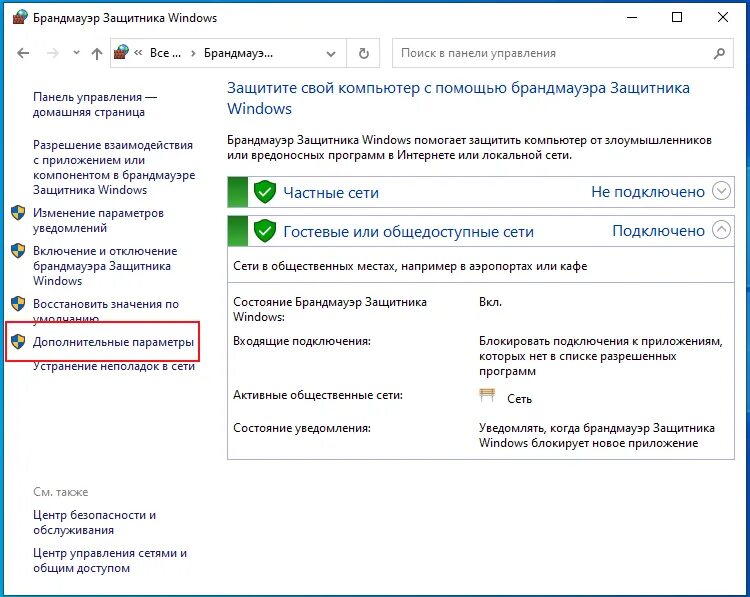Maximize the Брандмауэр Защитника Windows window
This screenshot has height=597, width=750.
point(677,18)
